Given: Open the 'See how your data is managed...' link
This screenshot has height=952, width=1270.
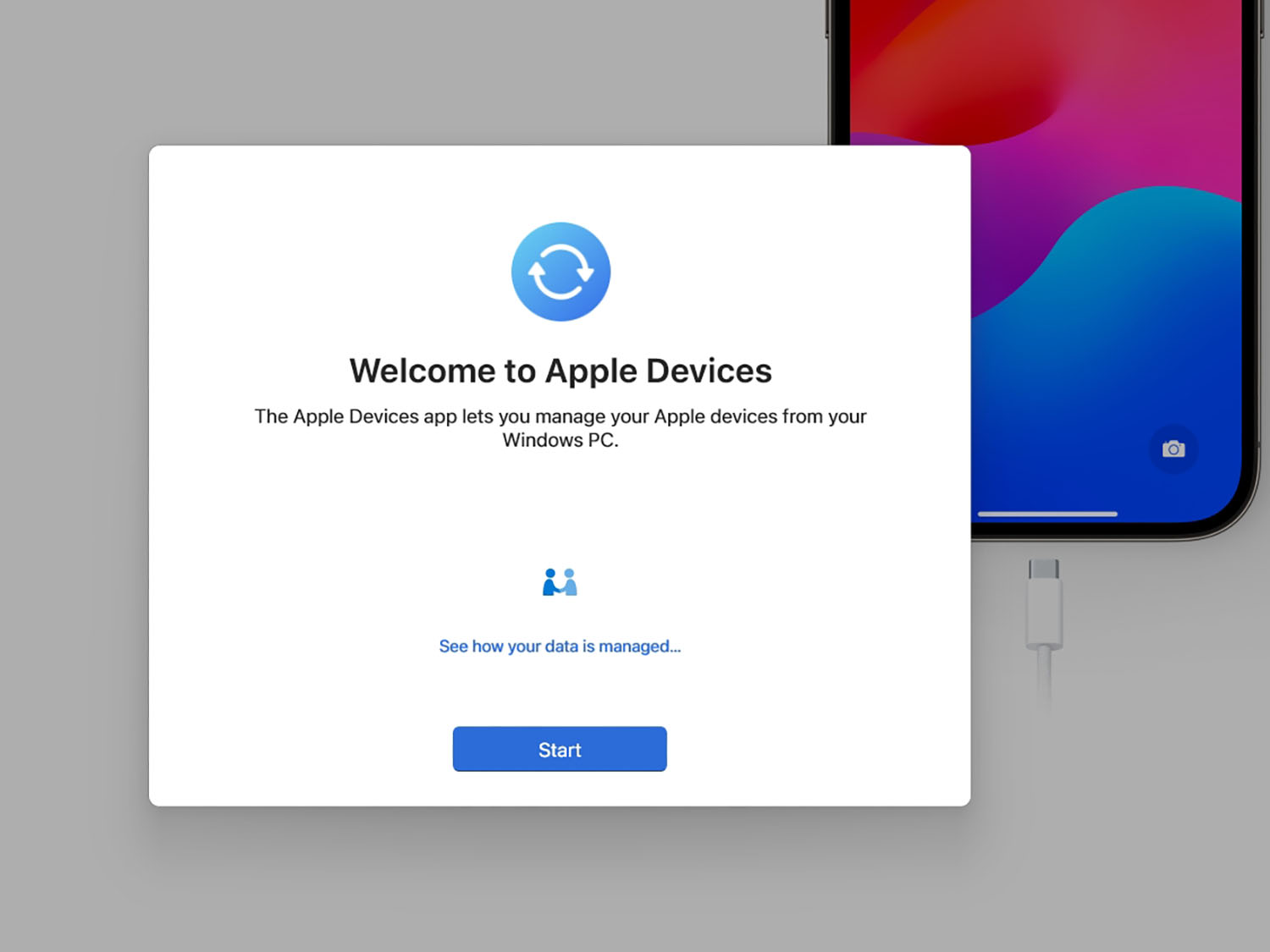Looking at the screenshot, I should pos(560,647).
